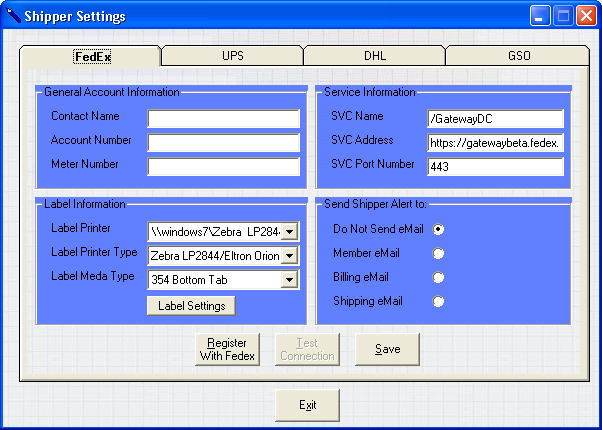Viewport: 602px width, 430px height.
Task: Click the Exit button
Action: pyautogui.click(x=308, y=405)
